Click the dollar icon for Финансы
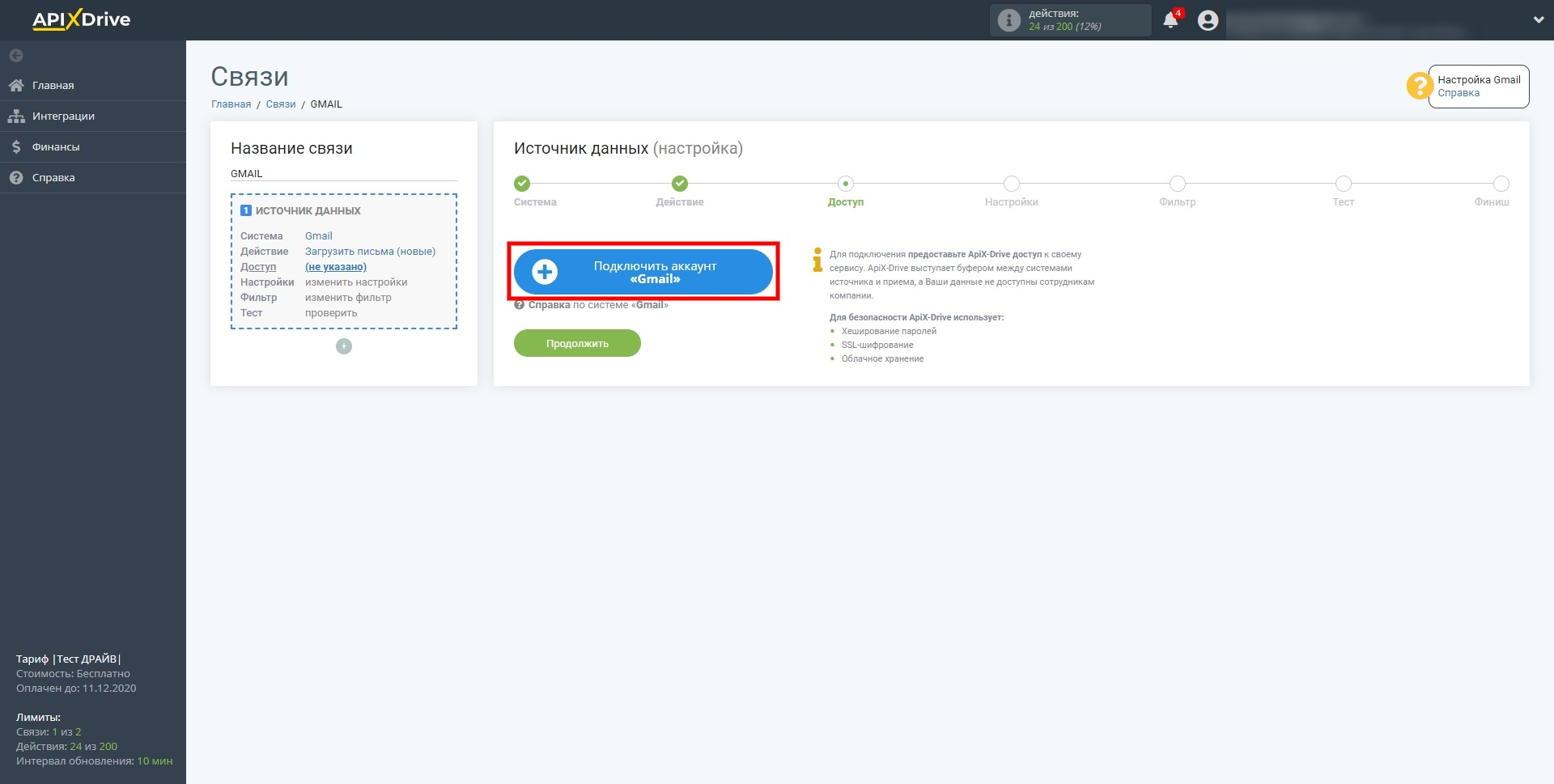Screen dimensions: 1554x784 click(x=16, y=146)
